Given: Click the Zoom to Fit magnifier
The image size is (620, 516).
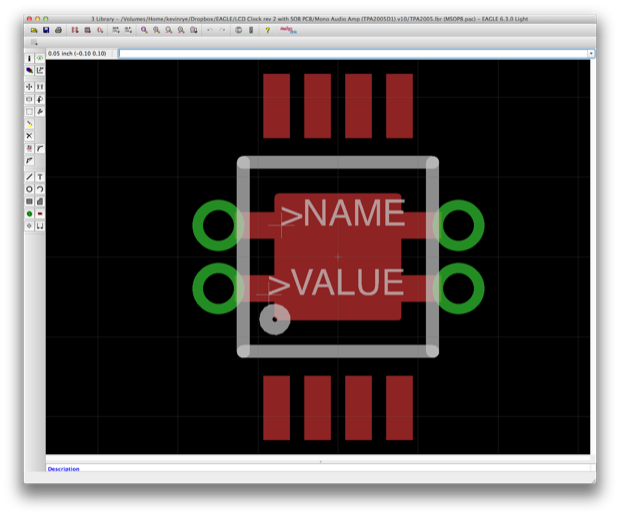Looking at the screenshot, I should [144, 30].
